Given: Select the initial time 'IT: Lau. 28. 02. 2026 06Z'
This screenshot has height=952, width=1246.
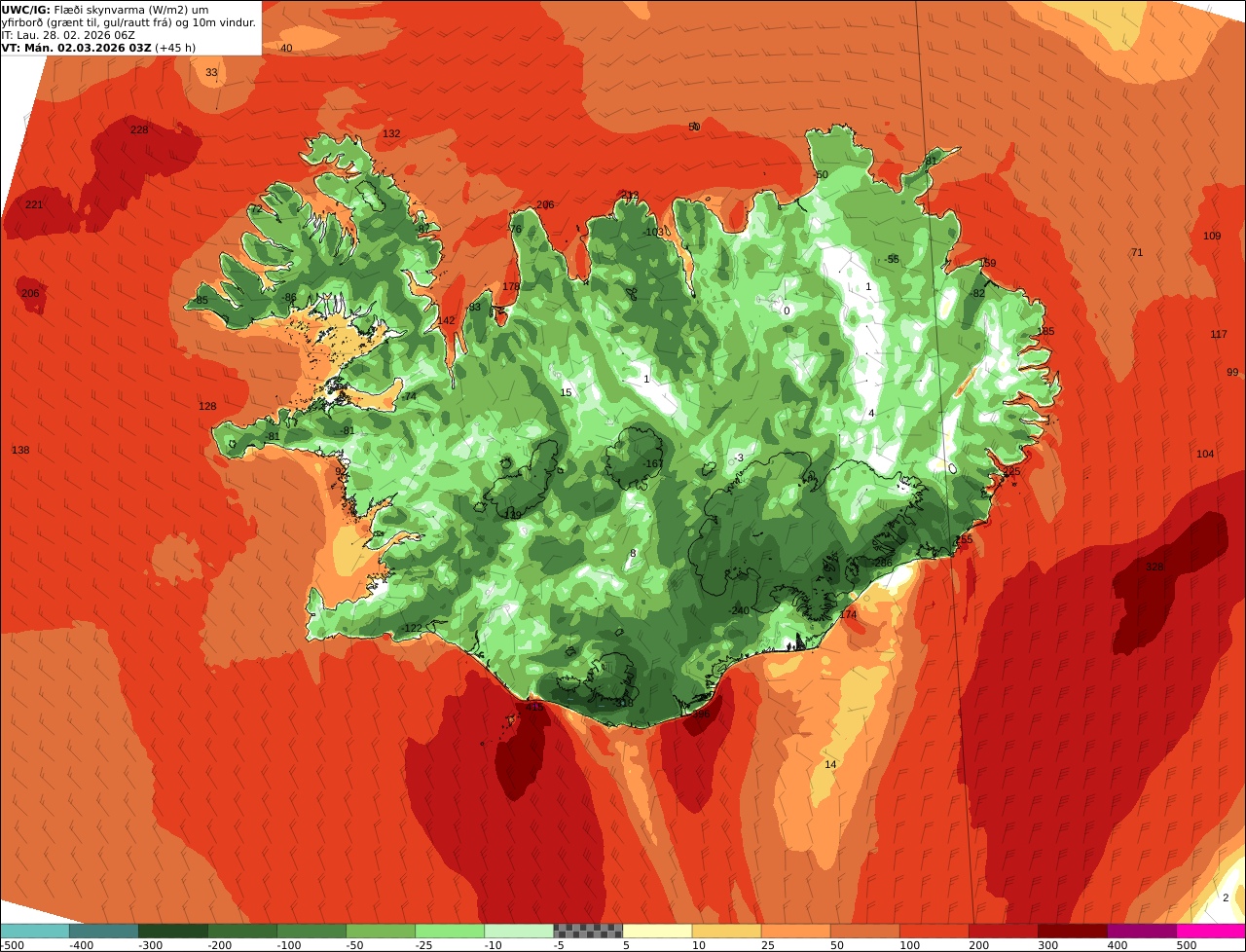Looking at the screenshot, I should point(68,35).
